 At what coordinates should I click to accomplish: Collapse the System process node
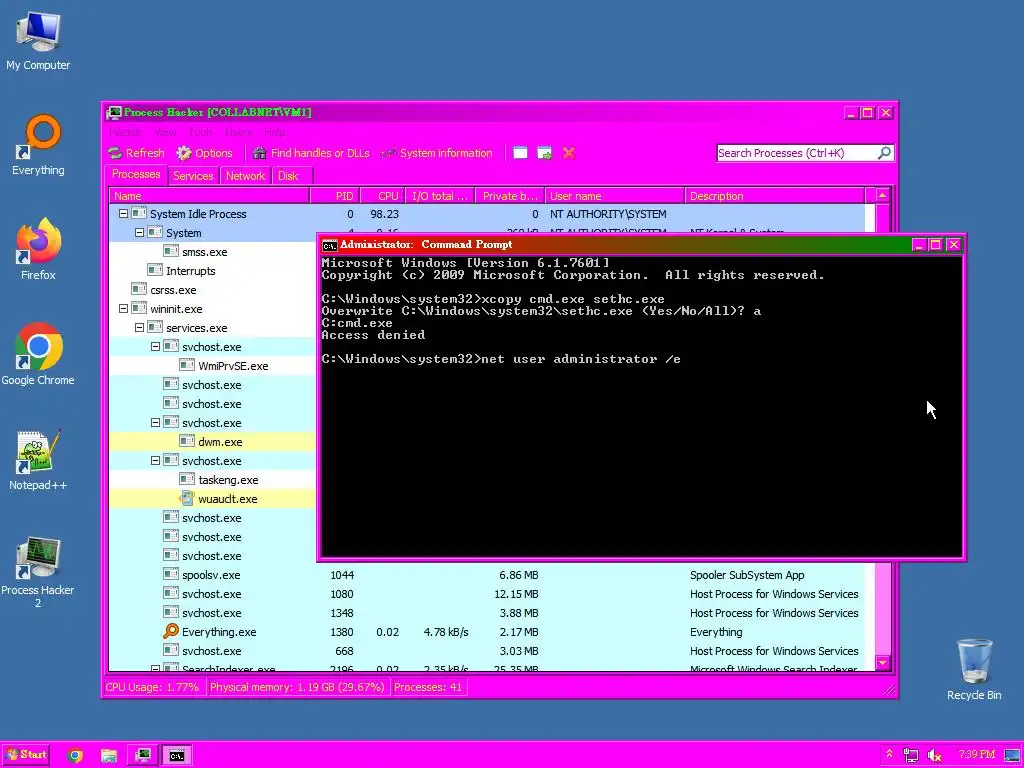pos(139,232)
